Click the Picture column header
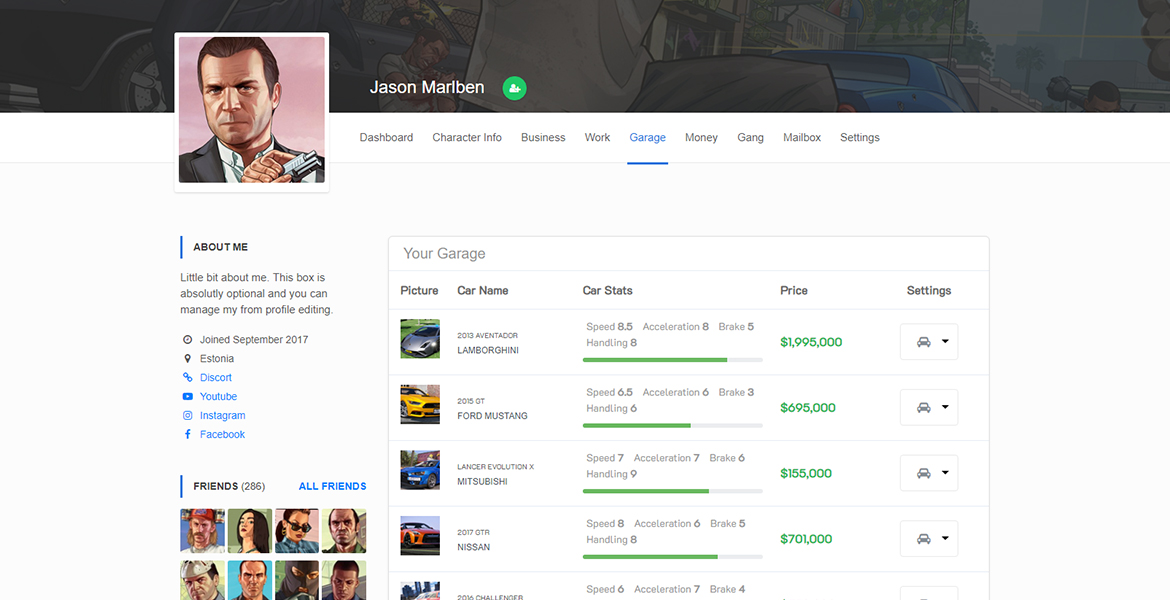Screen dimensions: 1170x600 tap(419, 290)
